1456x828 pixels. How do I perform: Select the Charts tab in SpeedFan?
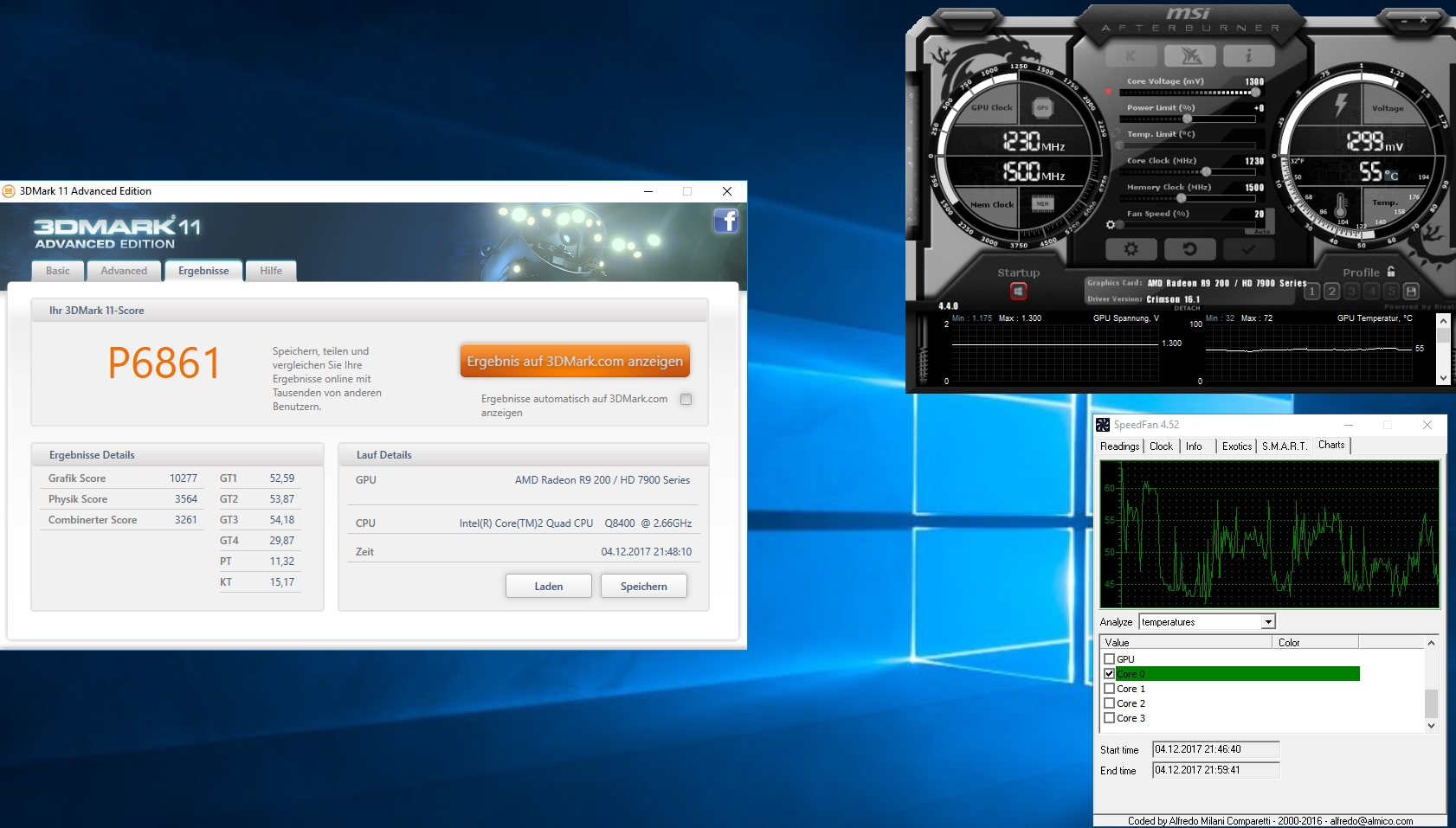pos(1331,445)
